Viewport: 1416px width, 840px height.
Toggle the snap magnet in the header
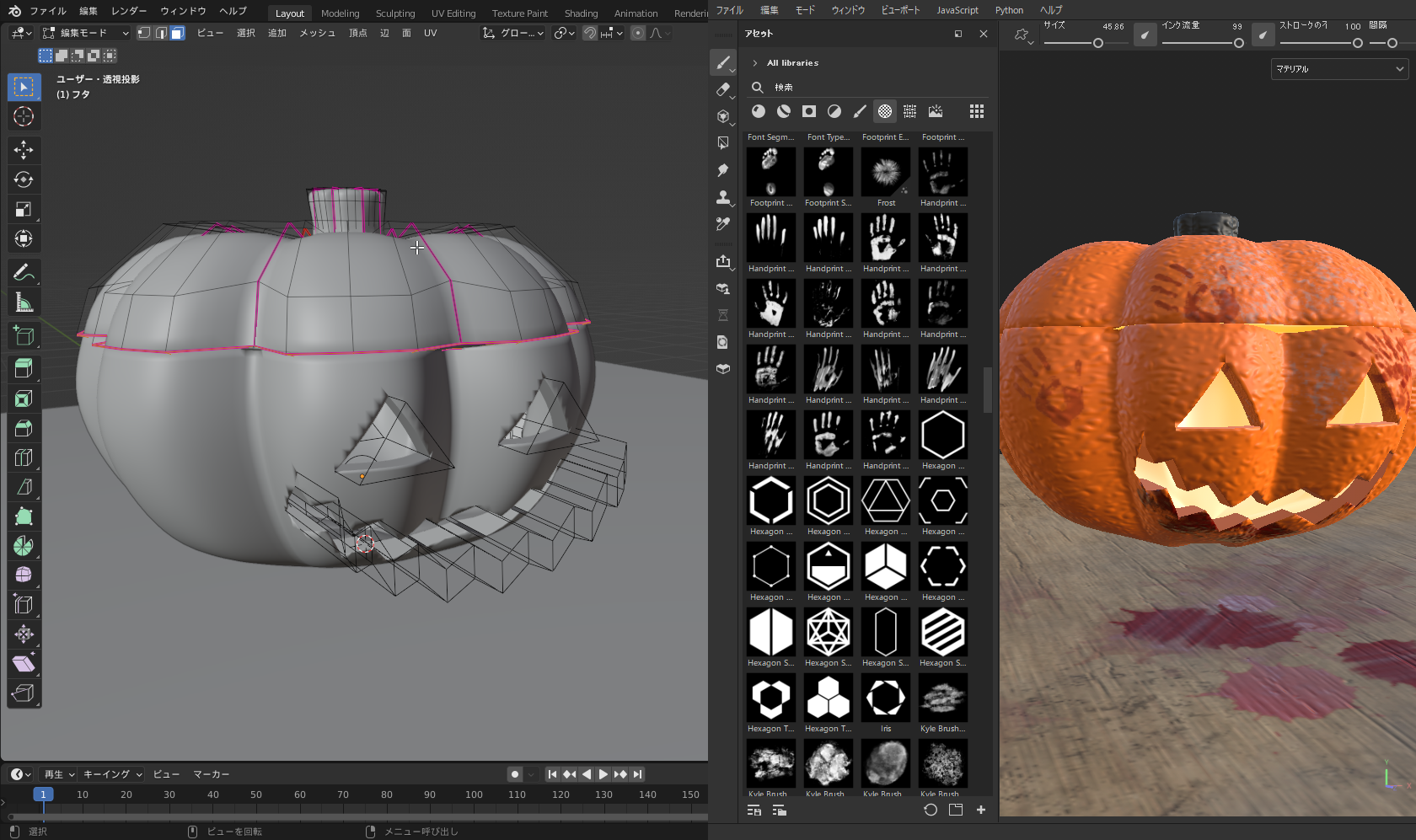point(590,33)
